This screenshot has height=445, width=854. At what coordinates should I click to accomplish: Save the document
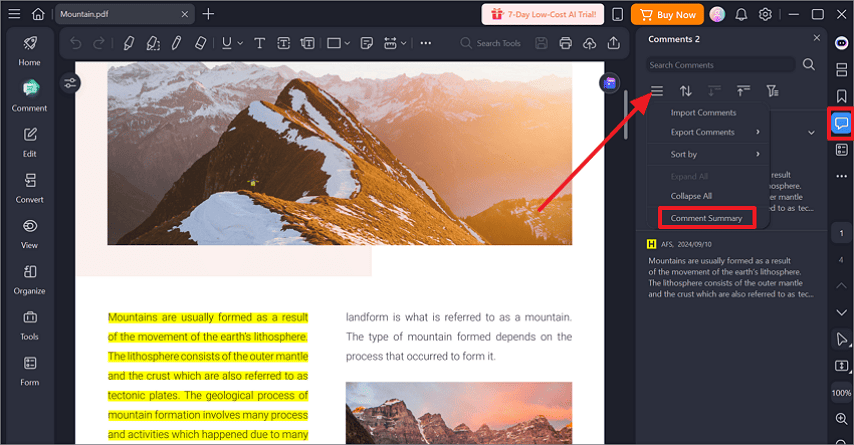click(541, 43)
